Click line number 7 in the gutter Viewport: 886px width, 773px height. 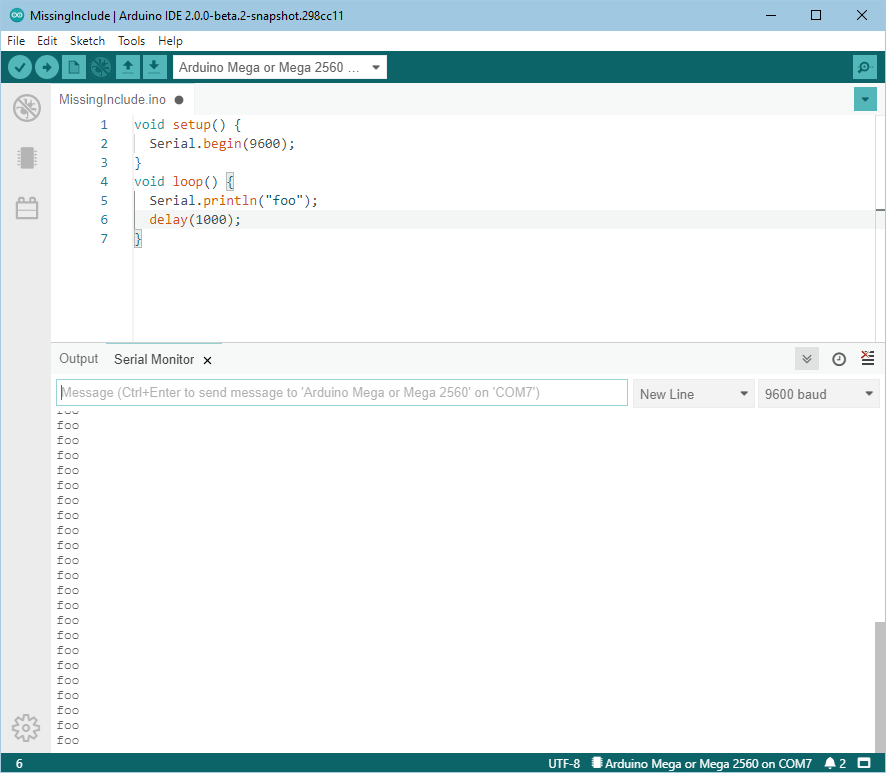[x=104, y=238]
